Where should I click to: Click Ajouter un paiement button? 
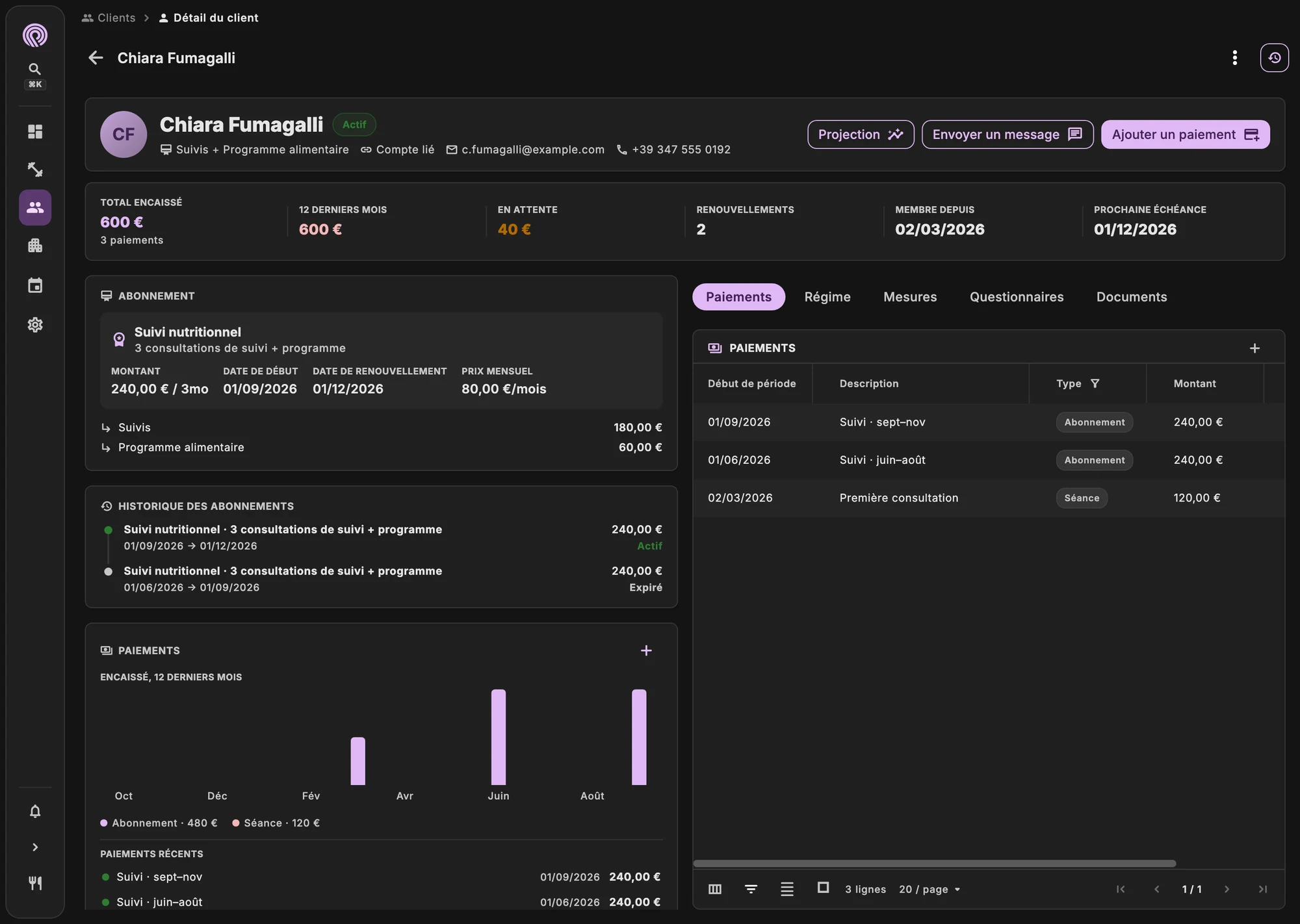pyautogui.click(x=1185, y=135)
